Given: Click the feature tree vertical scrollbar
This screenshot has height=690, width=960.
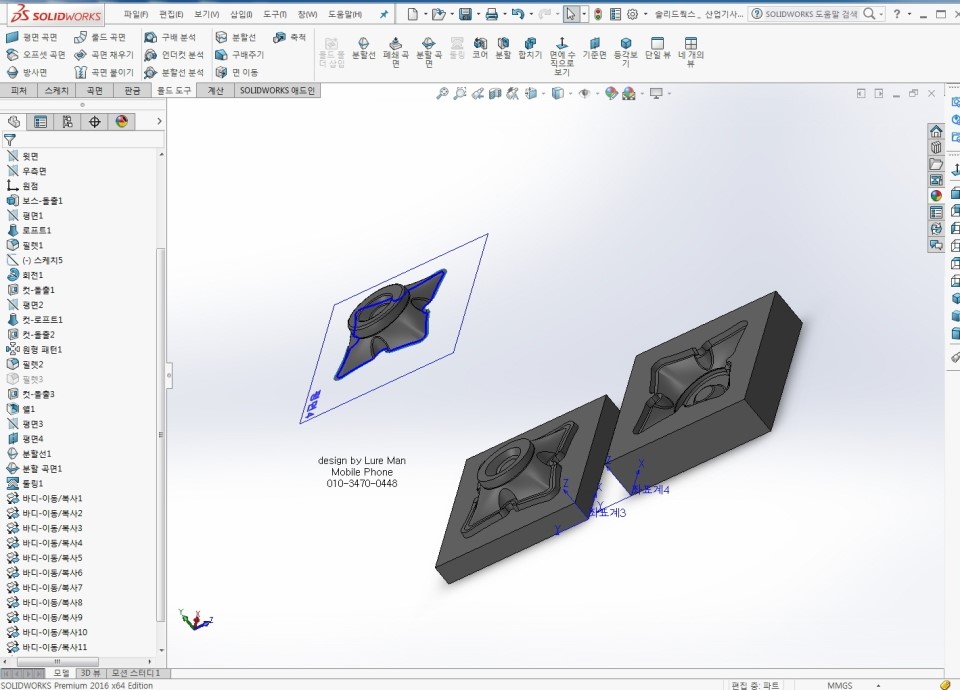Looking at the screenshot, I should tap(161, 435).
